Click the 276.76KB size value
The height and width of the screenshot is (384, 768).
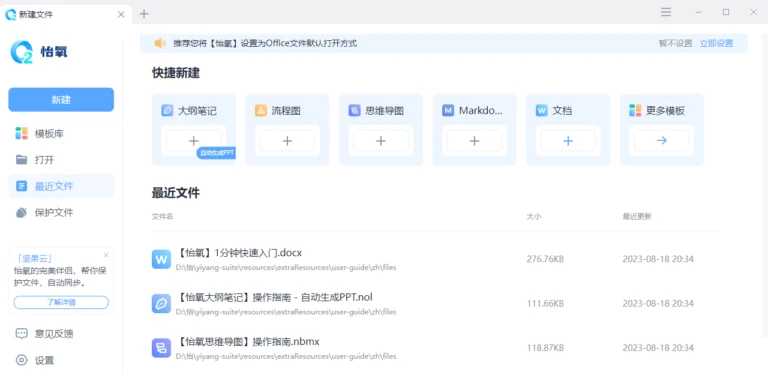tap(545, 259)
